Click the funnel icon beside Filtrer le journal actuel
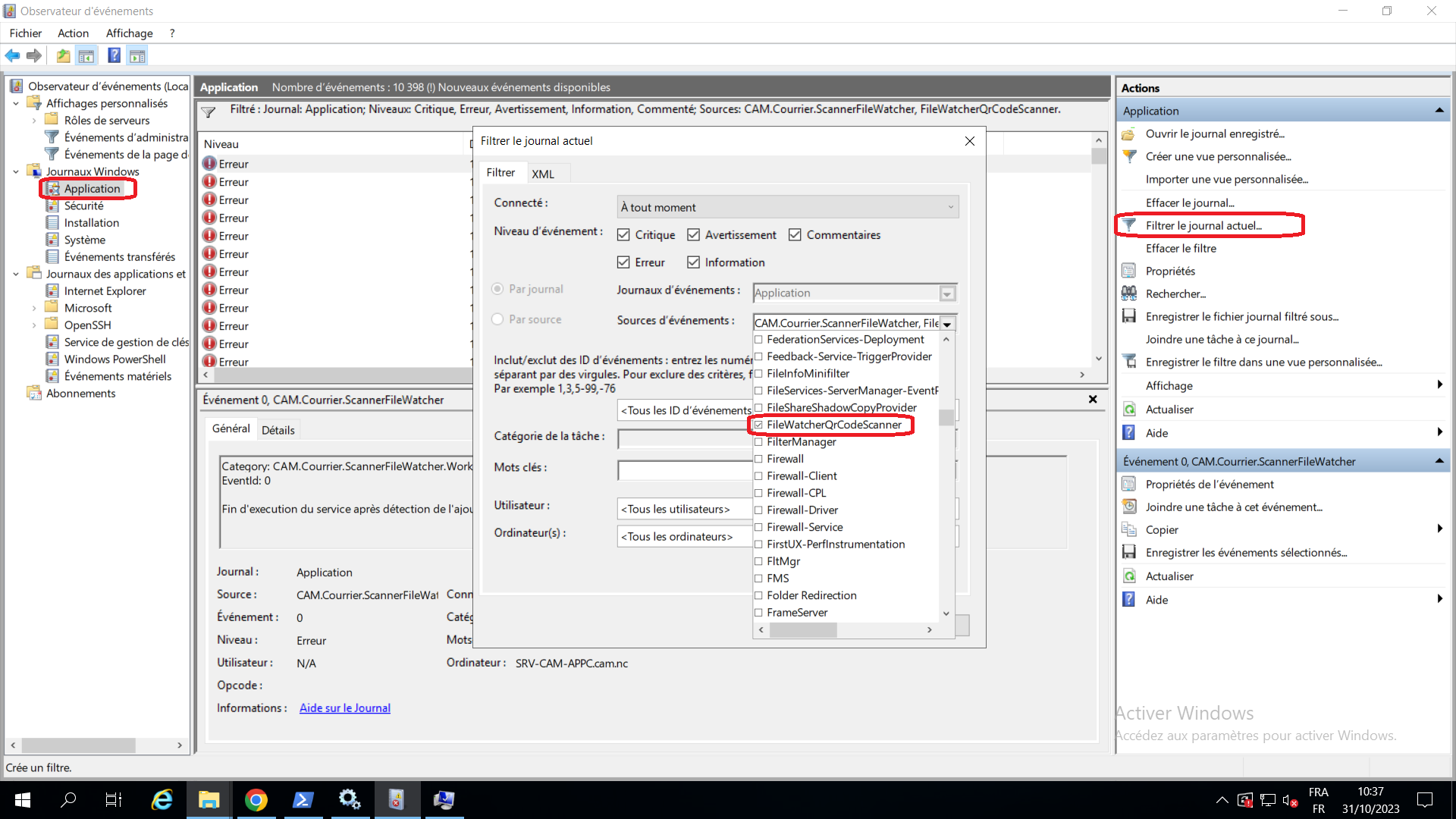 pos(1129,225)
